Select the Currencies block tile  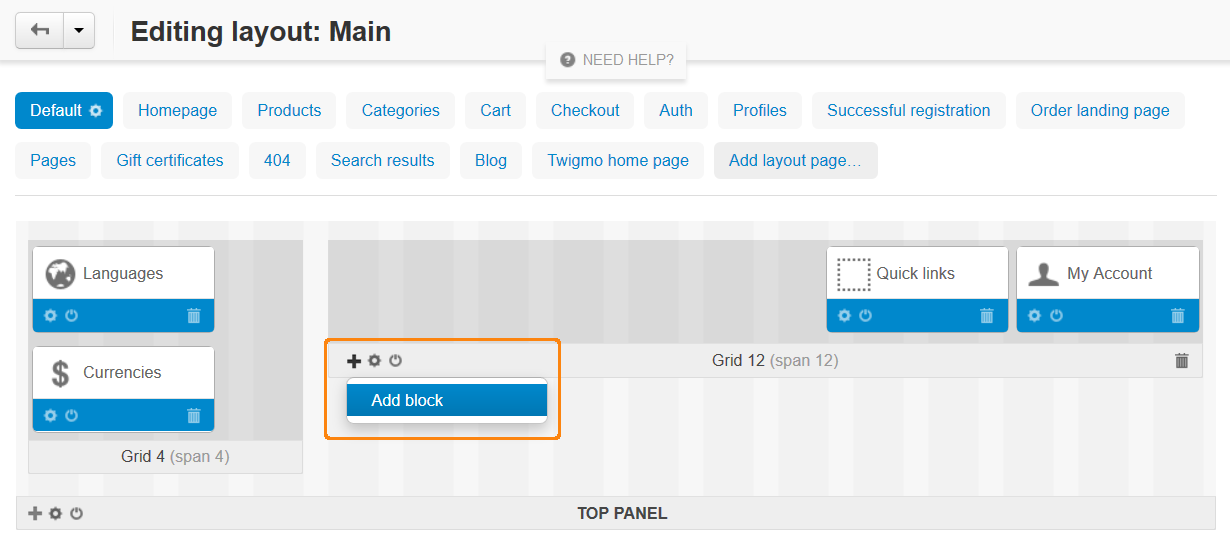123,373
